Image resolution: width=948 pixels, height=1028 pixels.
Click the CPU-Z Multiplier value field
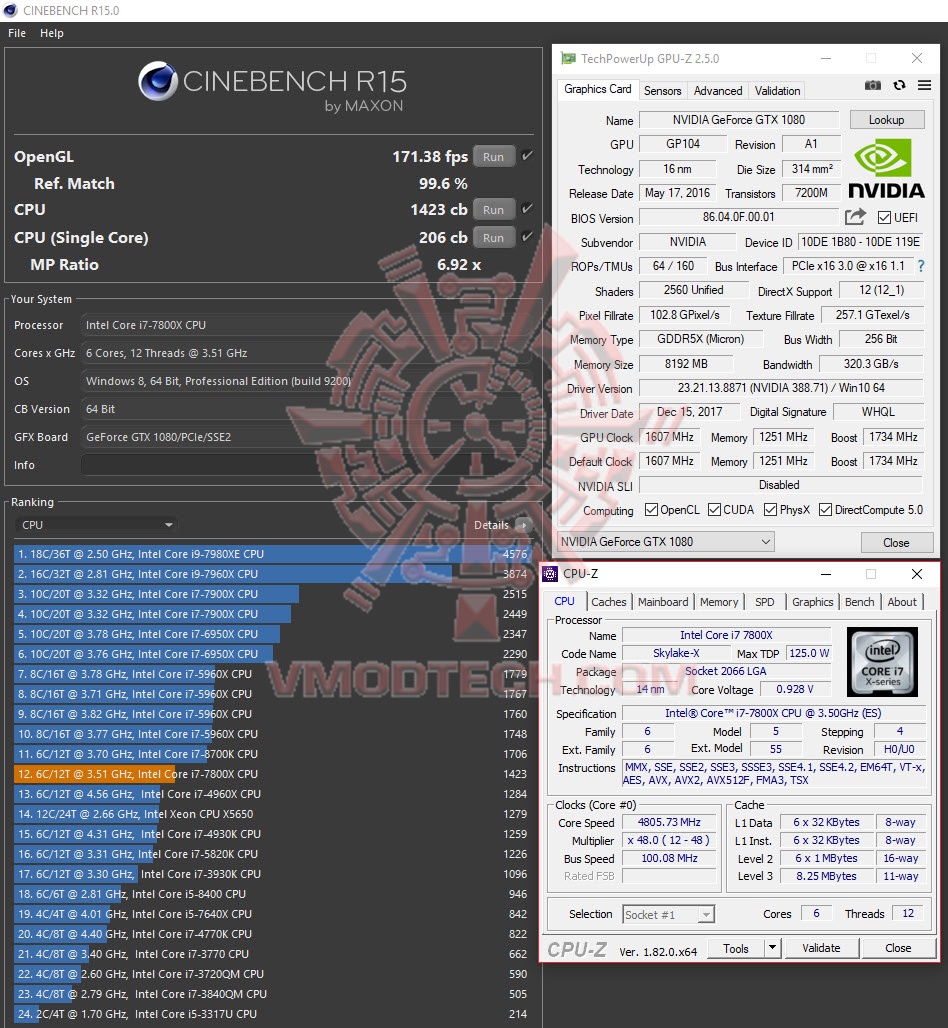tap(669, 840)
